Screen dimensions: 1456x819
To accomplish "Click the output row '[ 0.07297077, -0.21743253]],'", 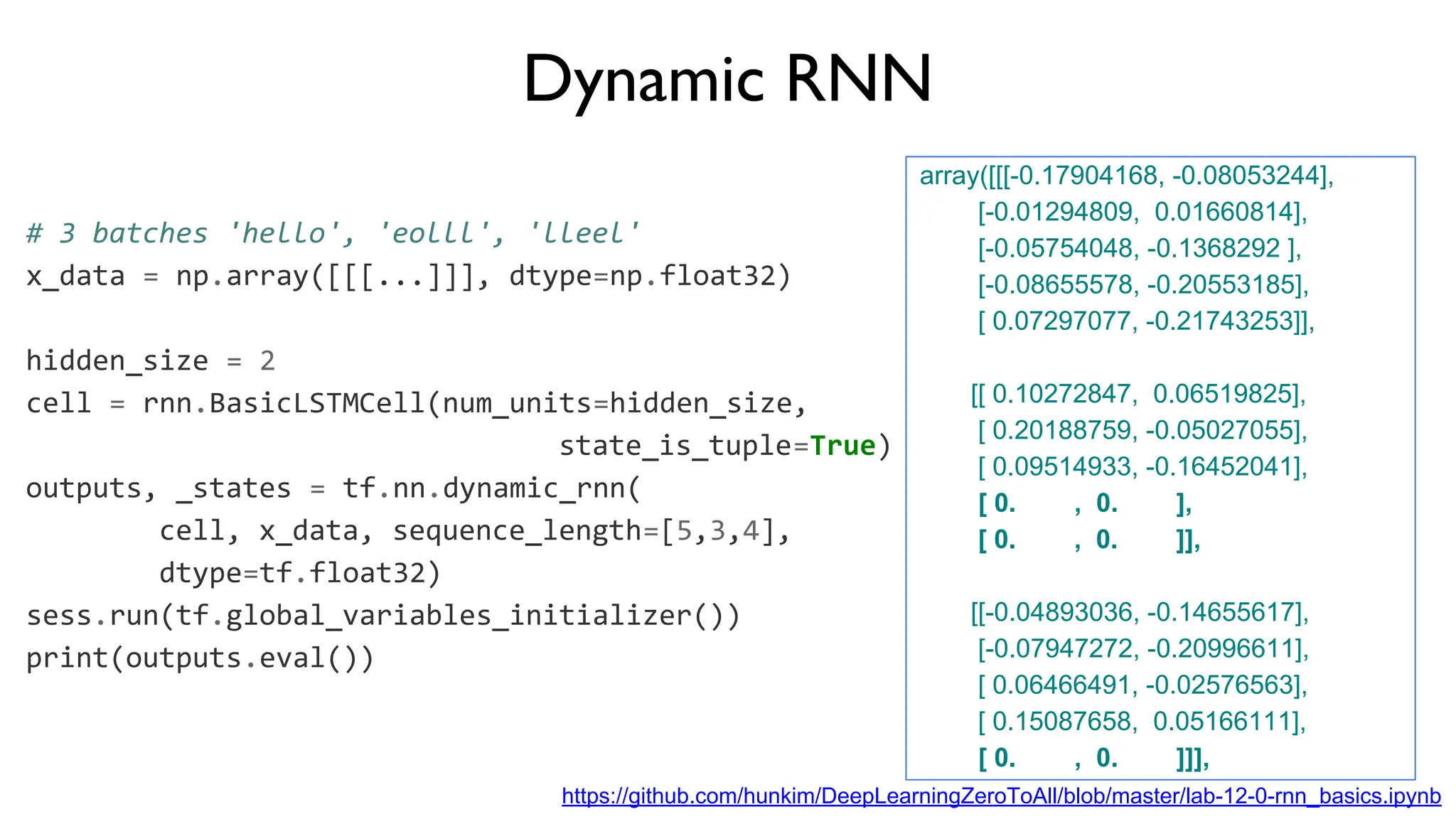I will pos(1145,321).
